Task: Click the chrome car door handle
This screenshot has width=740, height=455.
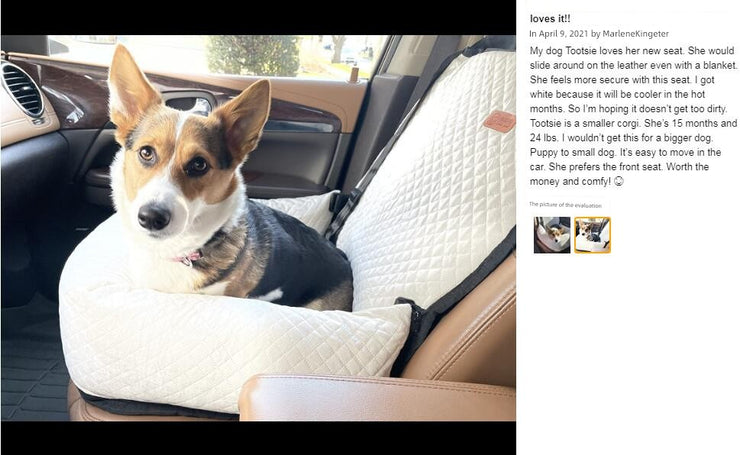Action: (x=189, y=104)
